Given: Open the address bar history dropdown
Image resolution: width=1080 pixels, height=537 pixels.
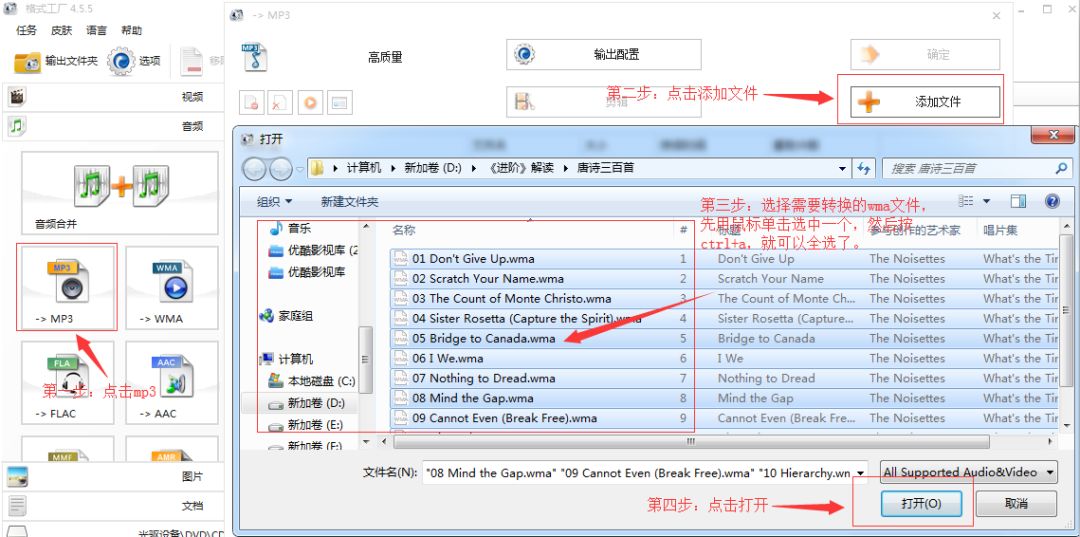Looking at the screenshot, I should tap(842, 168).
